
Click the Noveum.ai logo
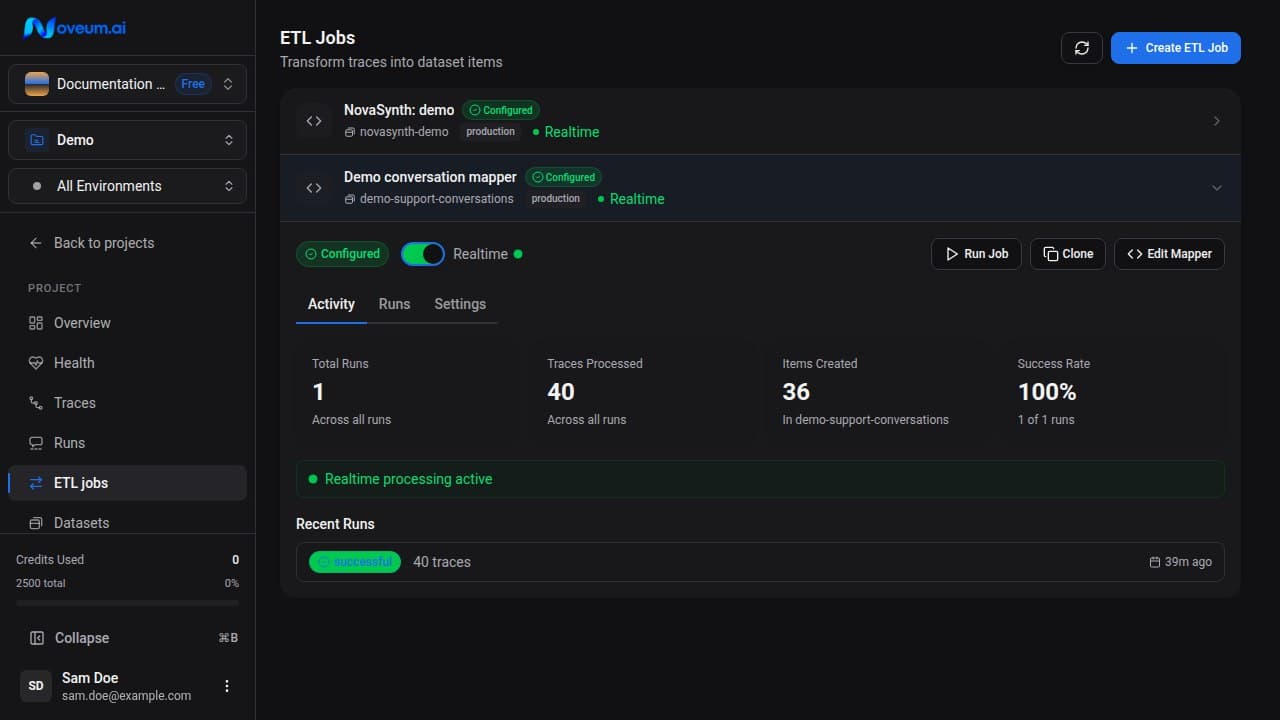(75, 28)
